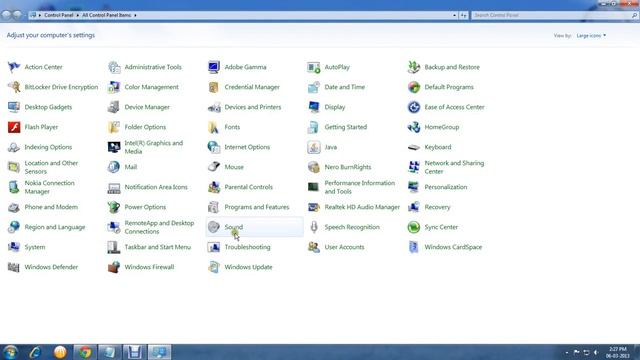Click the Ease of Access Center icon
640x360 pixels.
tap(413, 107)
